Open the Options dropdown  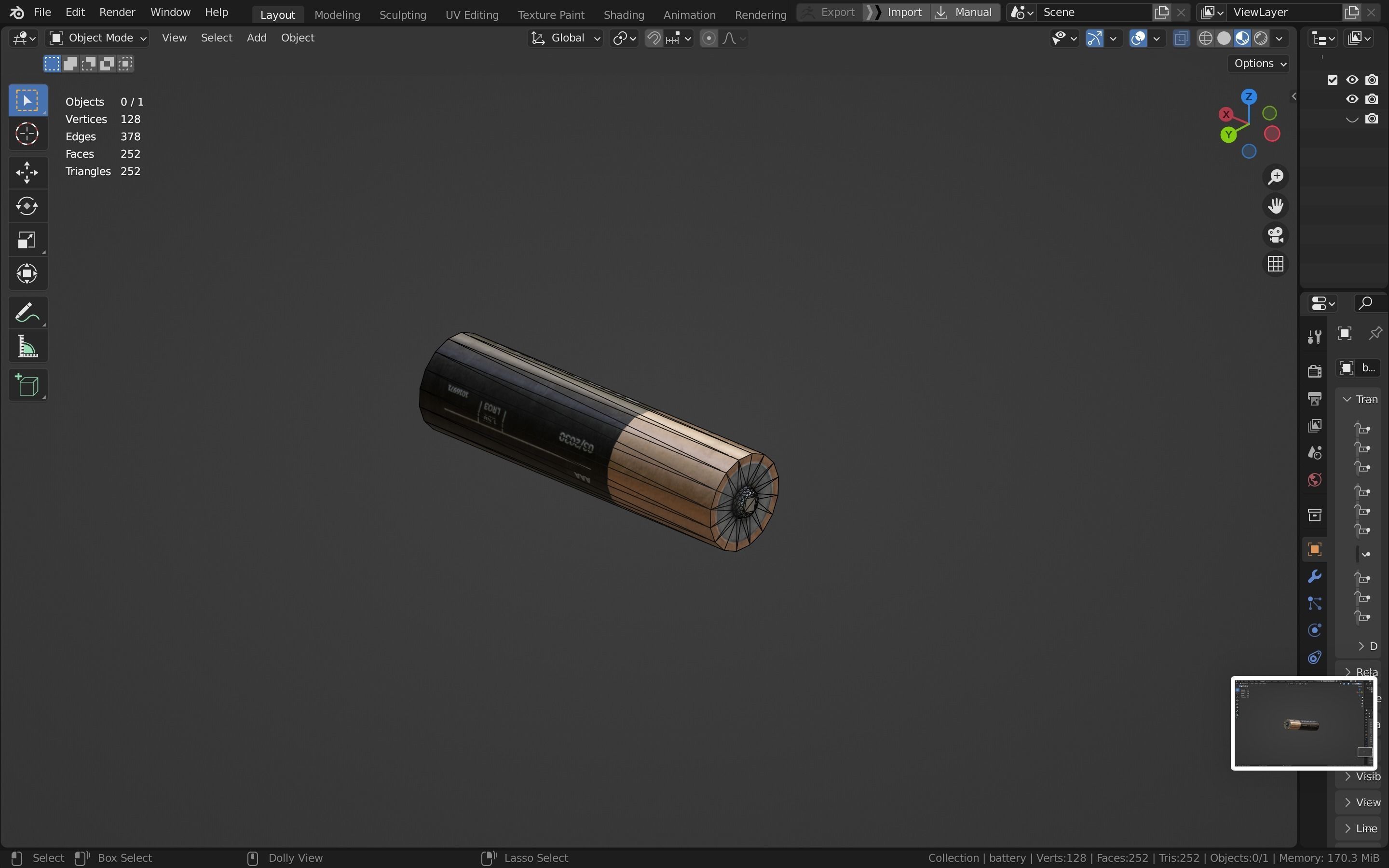[1259, 64]
